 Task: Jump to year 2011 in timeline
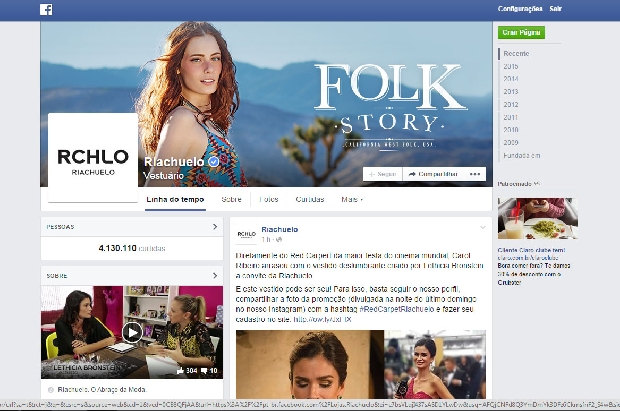pyautogui.click(x=510, y=117)
